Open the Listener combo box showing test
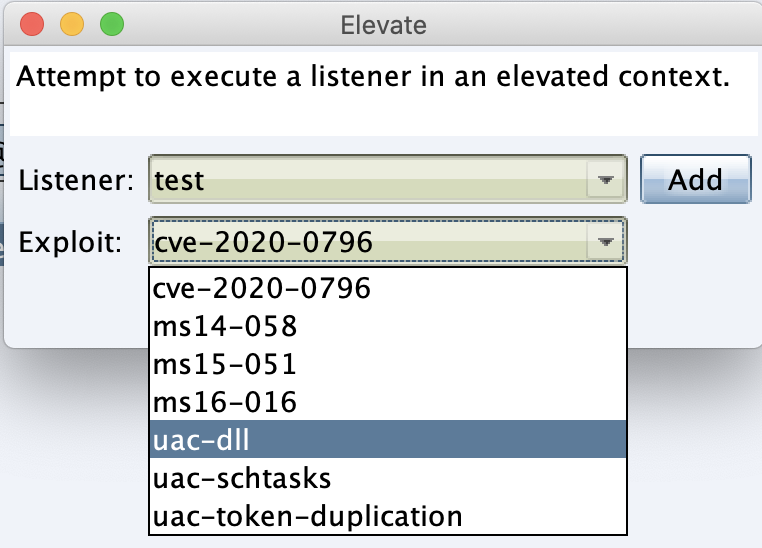 click(370, 180)
